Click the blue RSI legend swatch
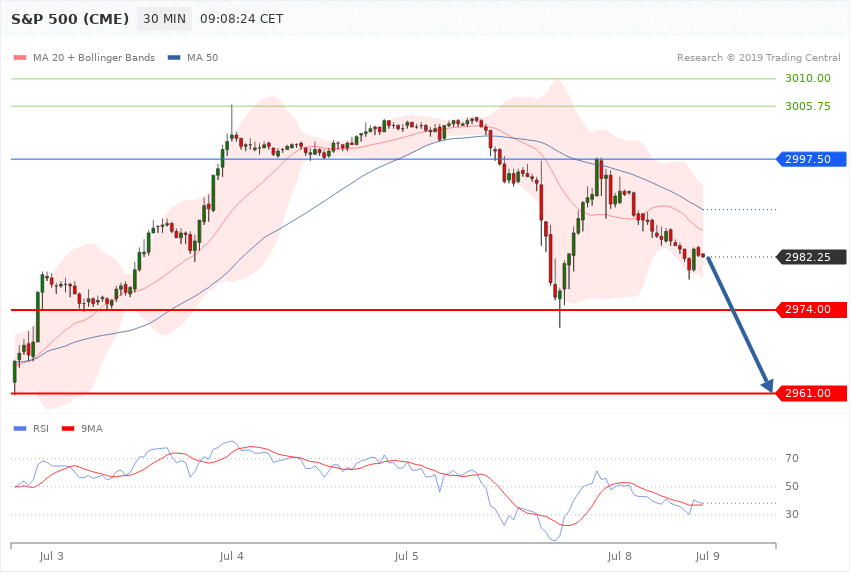 point(20,429)
